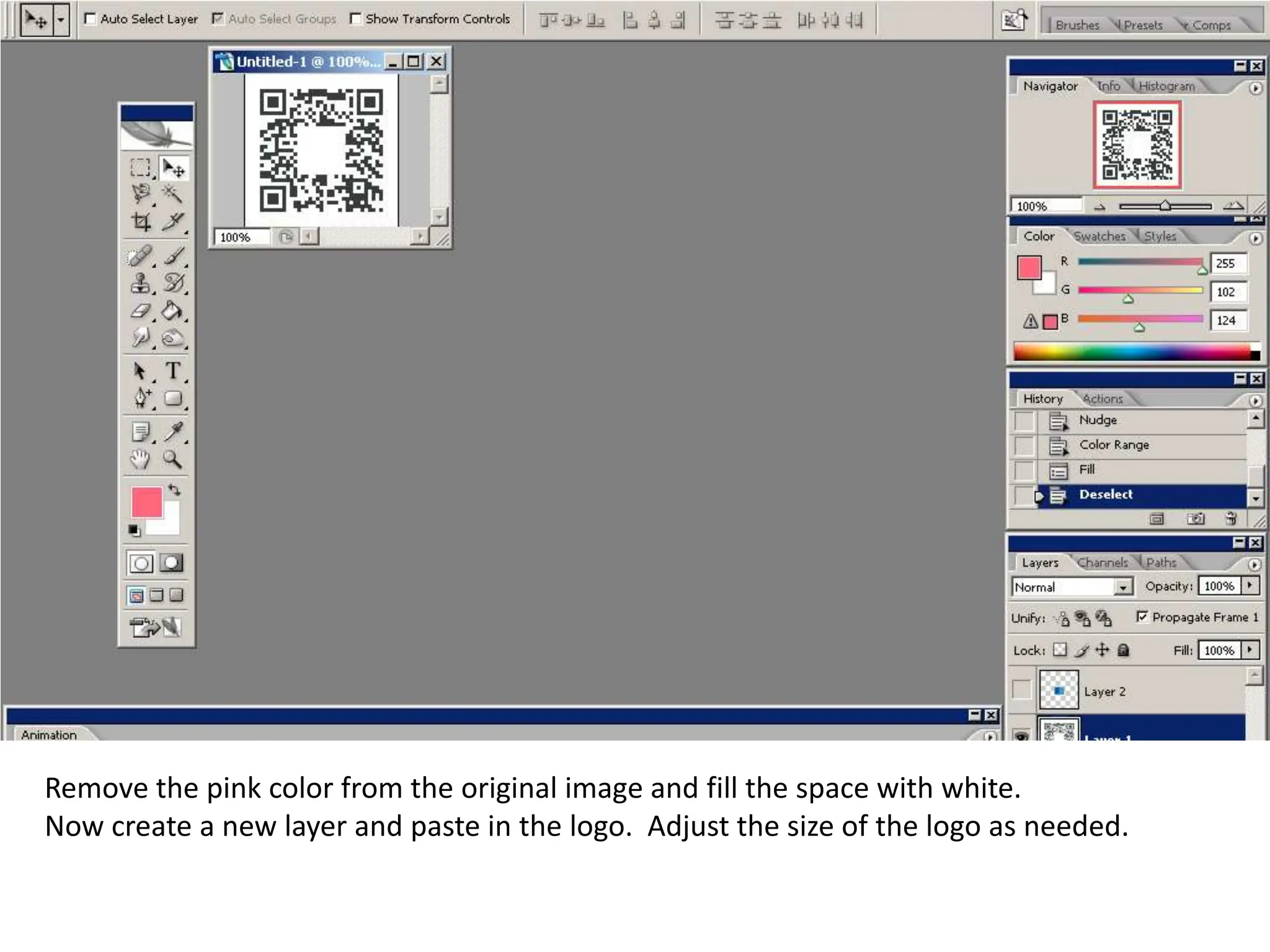Select the Paint Bucket tool

pyautogui.click(x=173, y=311)
